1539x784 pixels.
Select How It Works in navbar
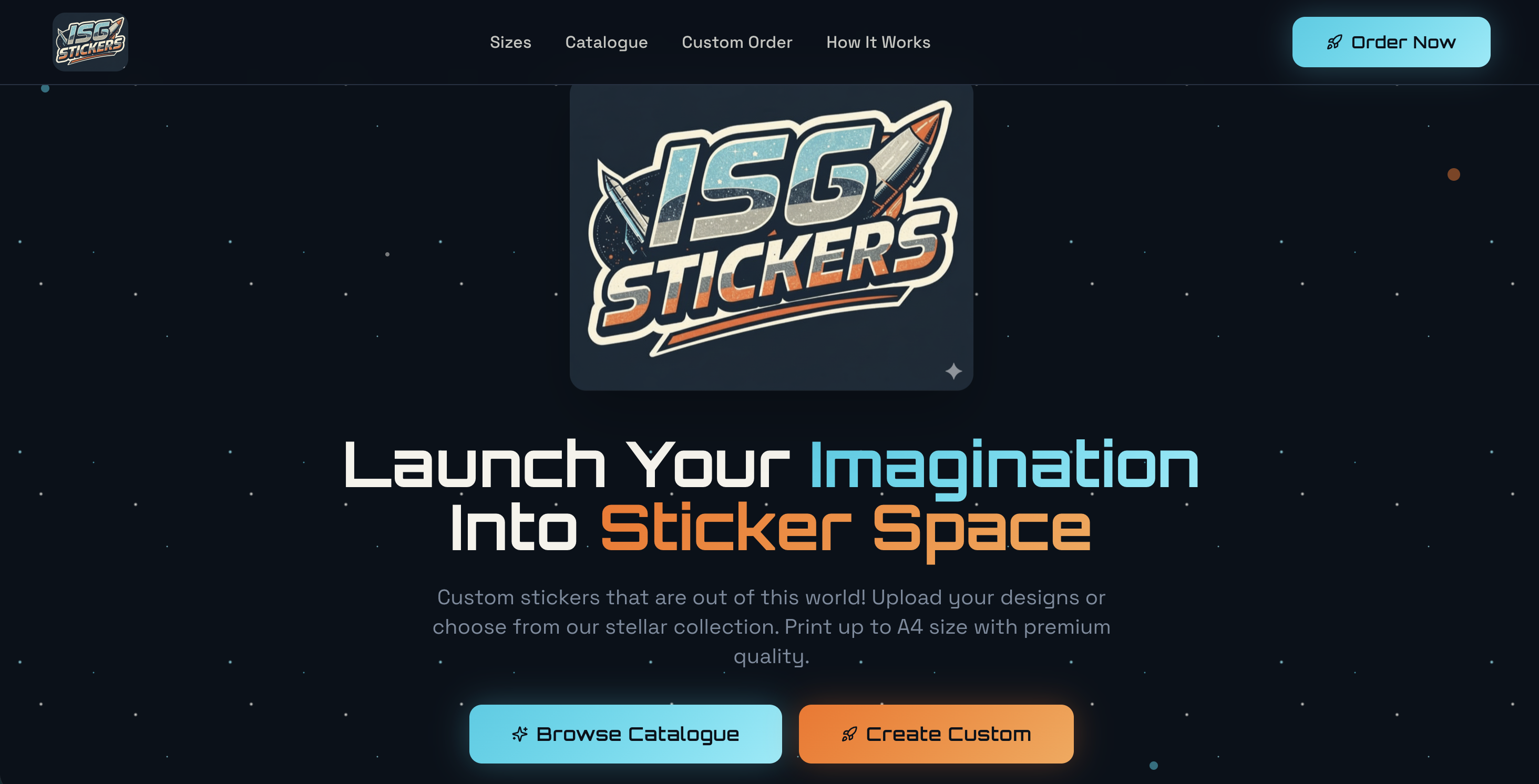(x=878, y=43)
